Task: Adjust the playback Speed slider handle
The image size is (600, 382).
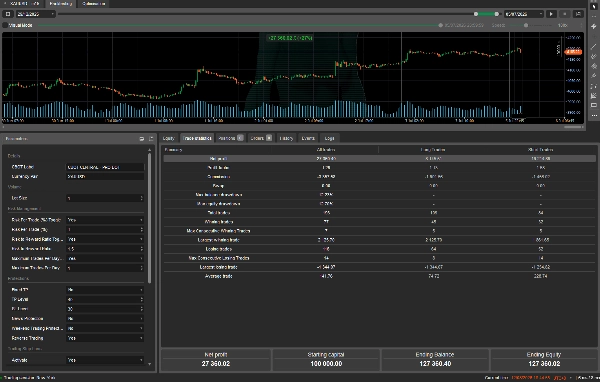Action: (526, 25)
